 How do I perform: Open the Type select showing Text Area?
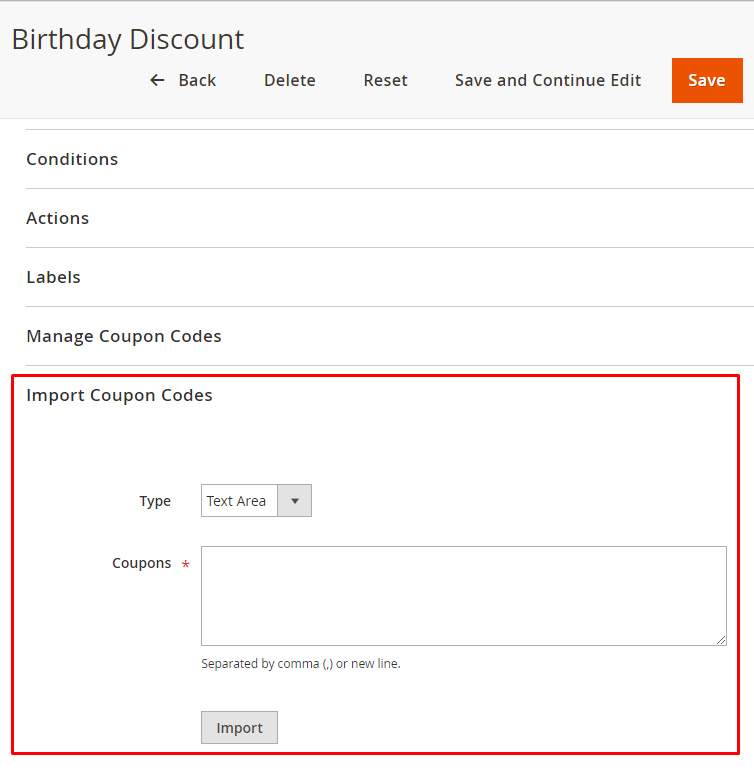point(239,501)
